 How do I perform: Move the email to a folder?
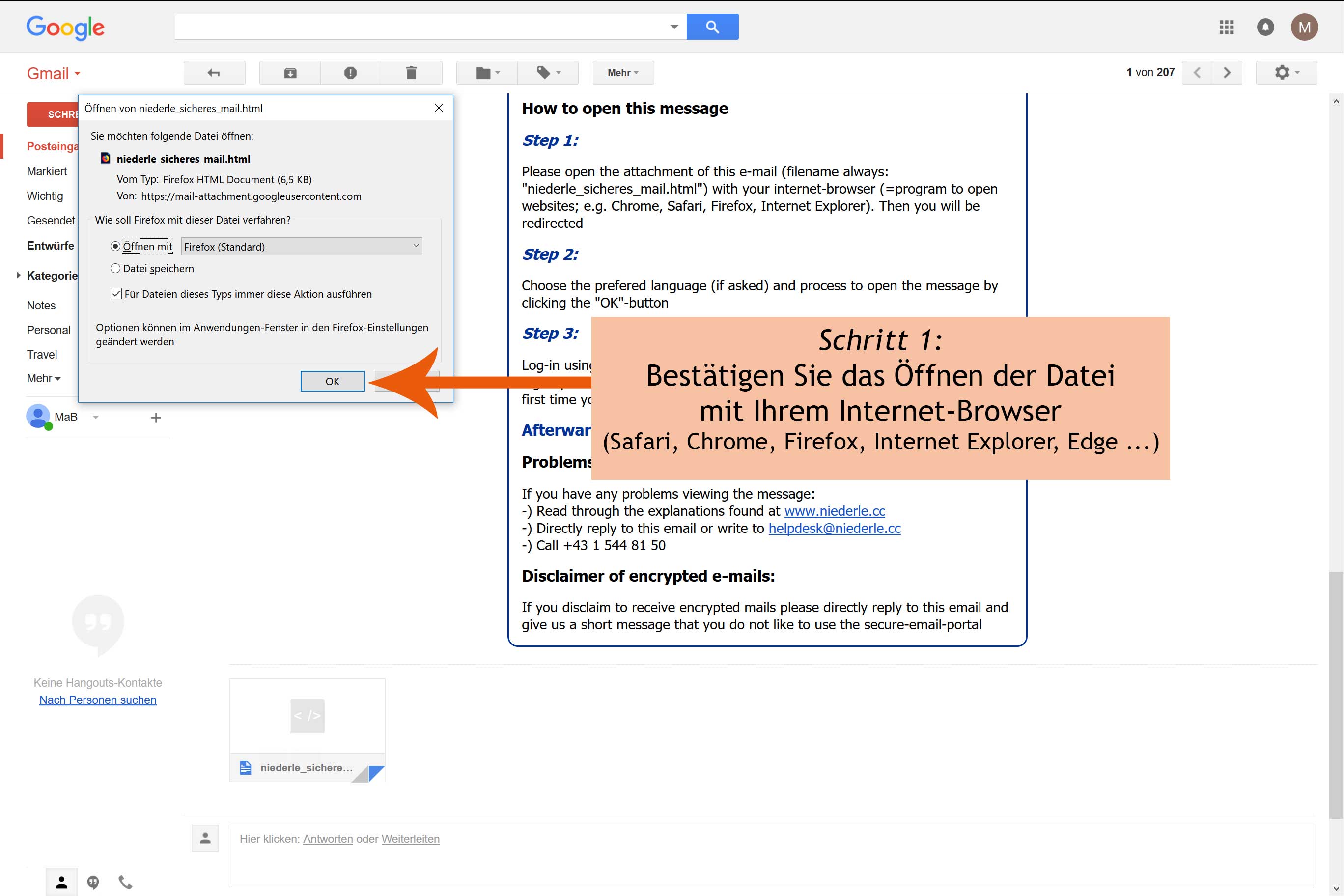486,73
